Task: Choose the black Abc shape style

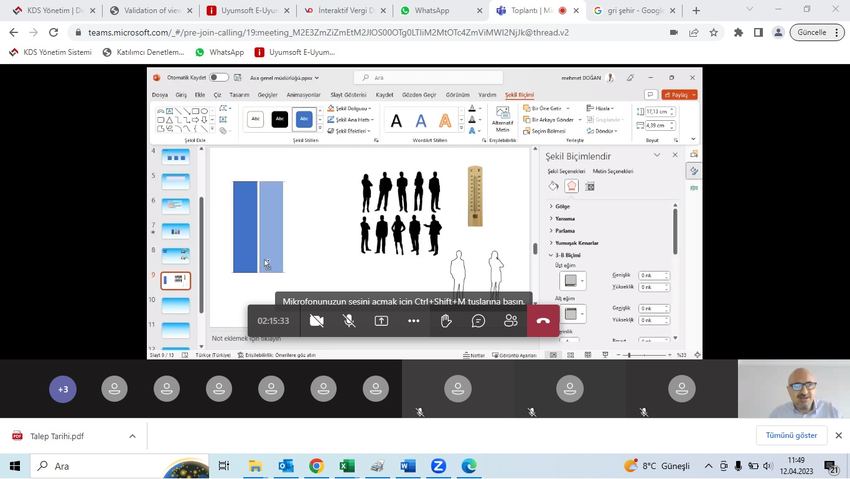Action: click(x=280, y=119)
